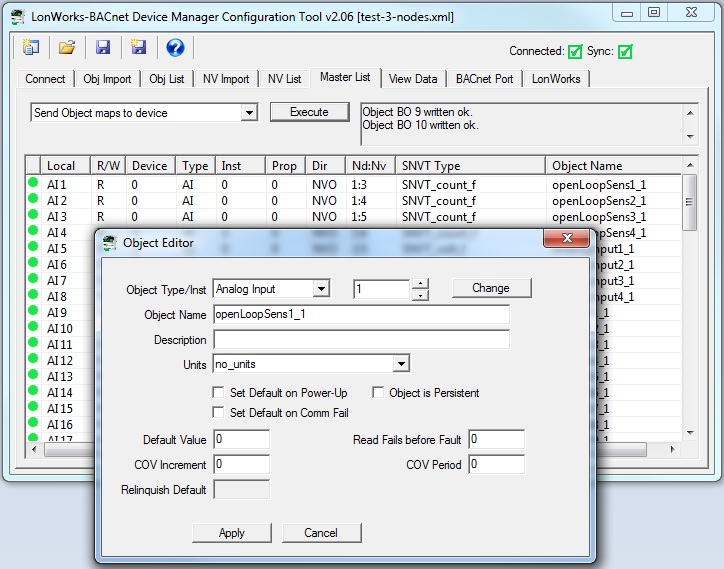Click the Sync status checkmark icon
This screenshot has width=724, height=569.
tap(625, 52)
